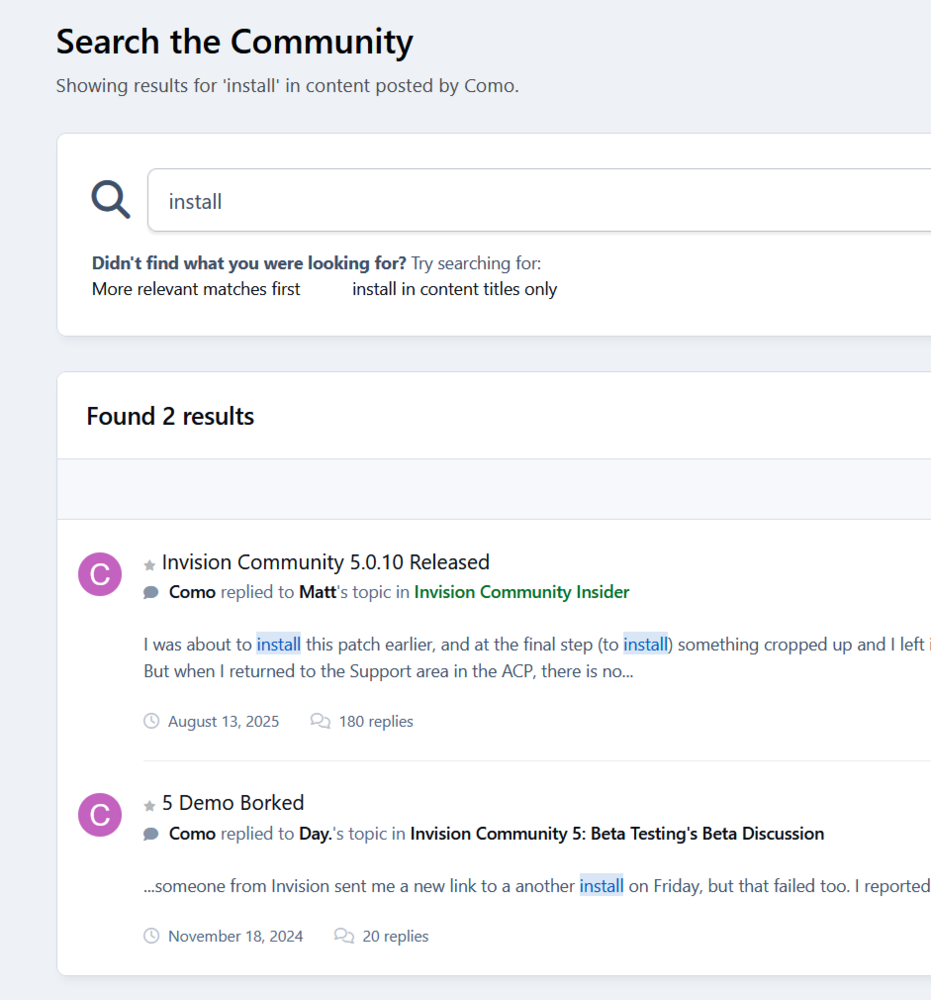Image resolution: width=931 pixels, height=1000 pixels.
Task: Click comment bubble icon in the 5 Demo Borked result
Action: click(x=151, y=834)
